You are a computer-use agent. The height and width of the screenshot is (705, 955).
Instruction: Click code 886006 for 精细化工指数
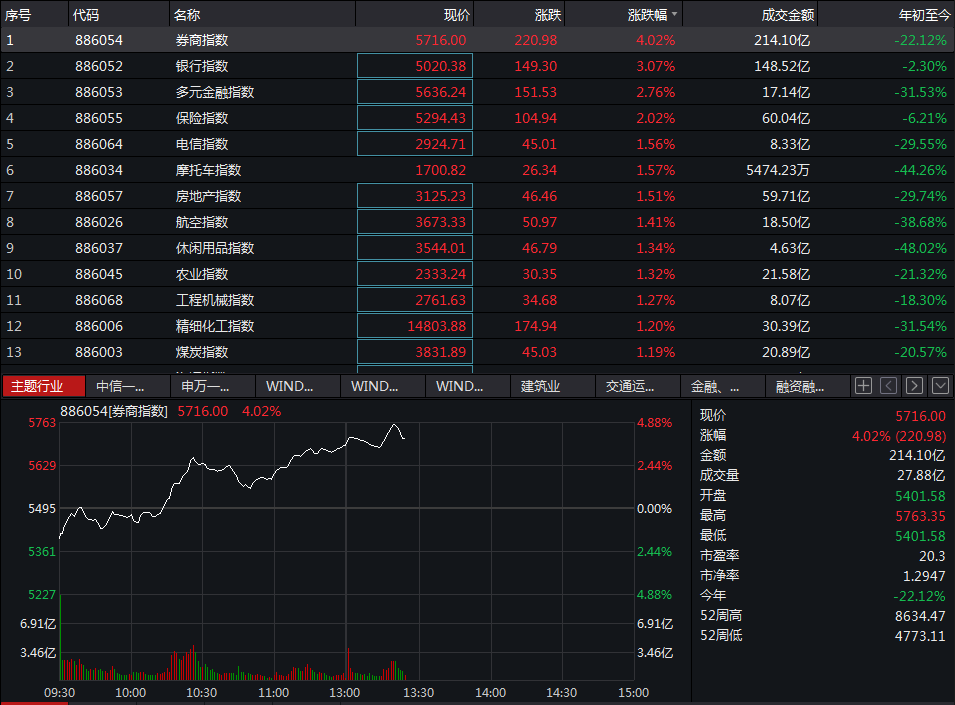pyautogui.click(x=99, y=326)
